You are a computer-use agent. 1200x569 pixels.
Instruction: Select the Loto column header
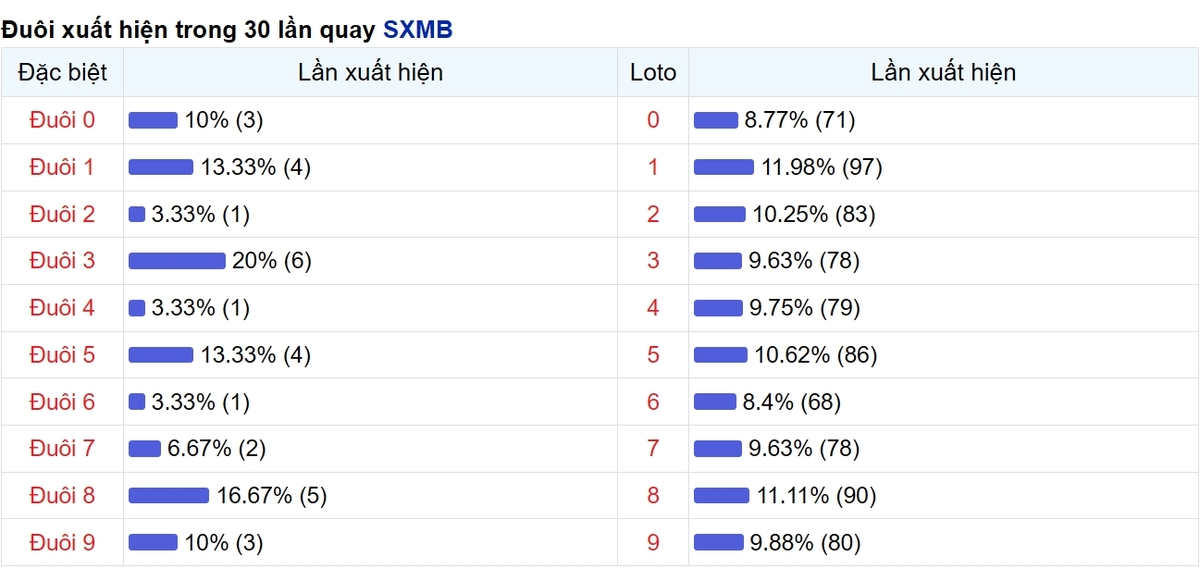click(x=653, y=73)
